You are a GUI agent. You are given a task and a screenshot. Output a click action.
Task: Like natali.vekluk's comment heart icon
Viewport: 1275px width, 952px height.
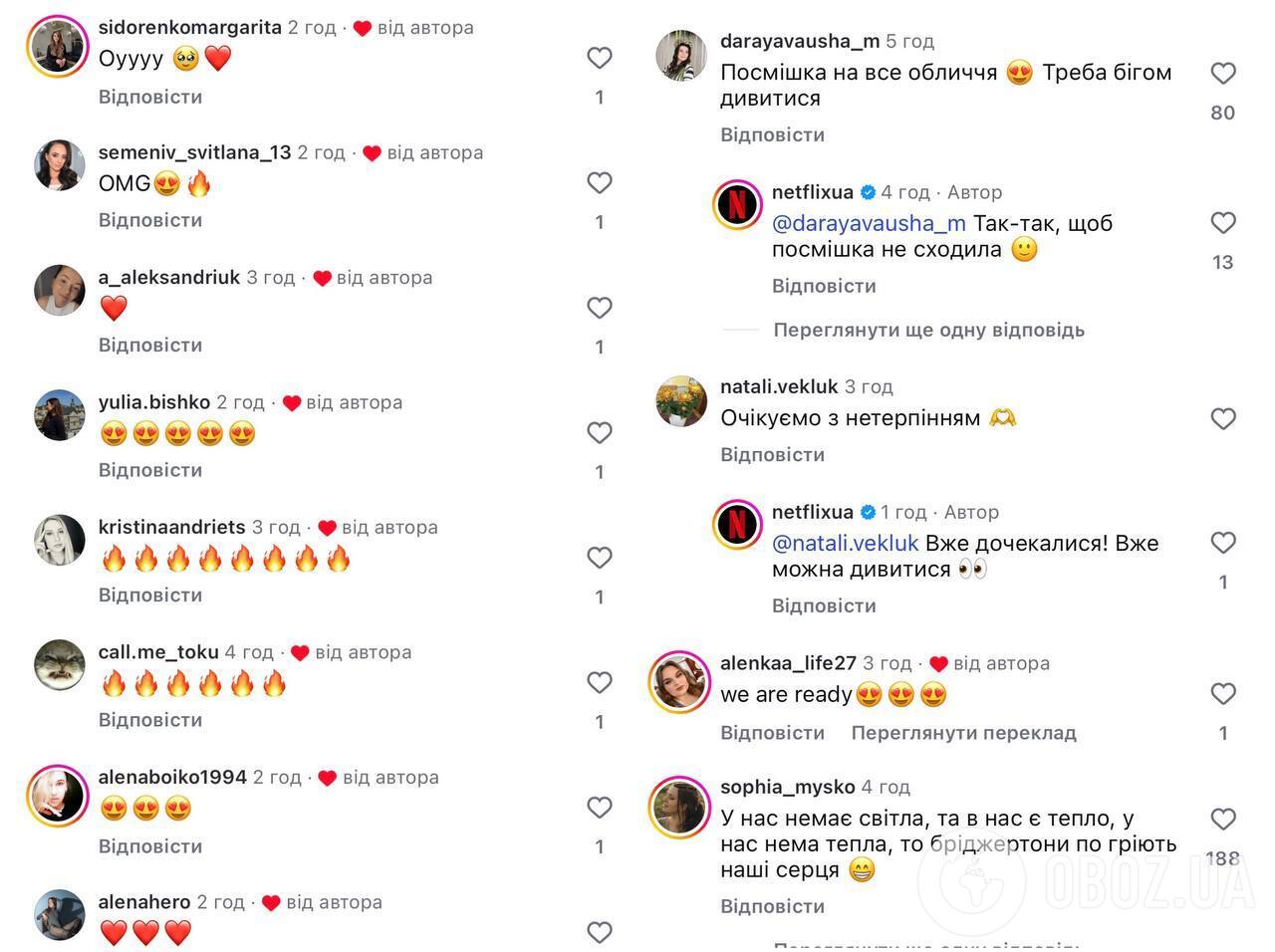(x=1223, y=419)
